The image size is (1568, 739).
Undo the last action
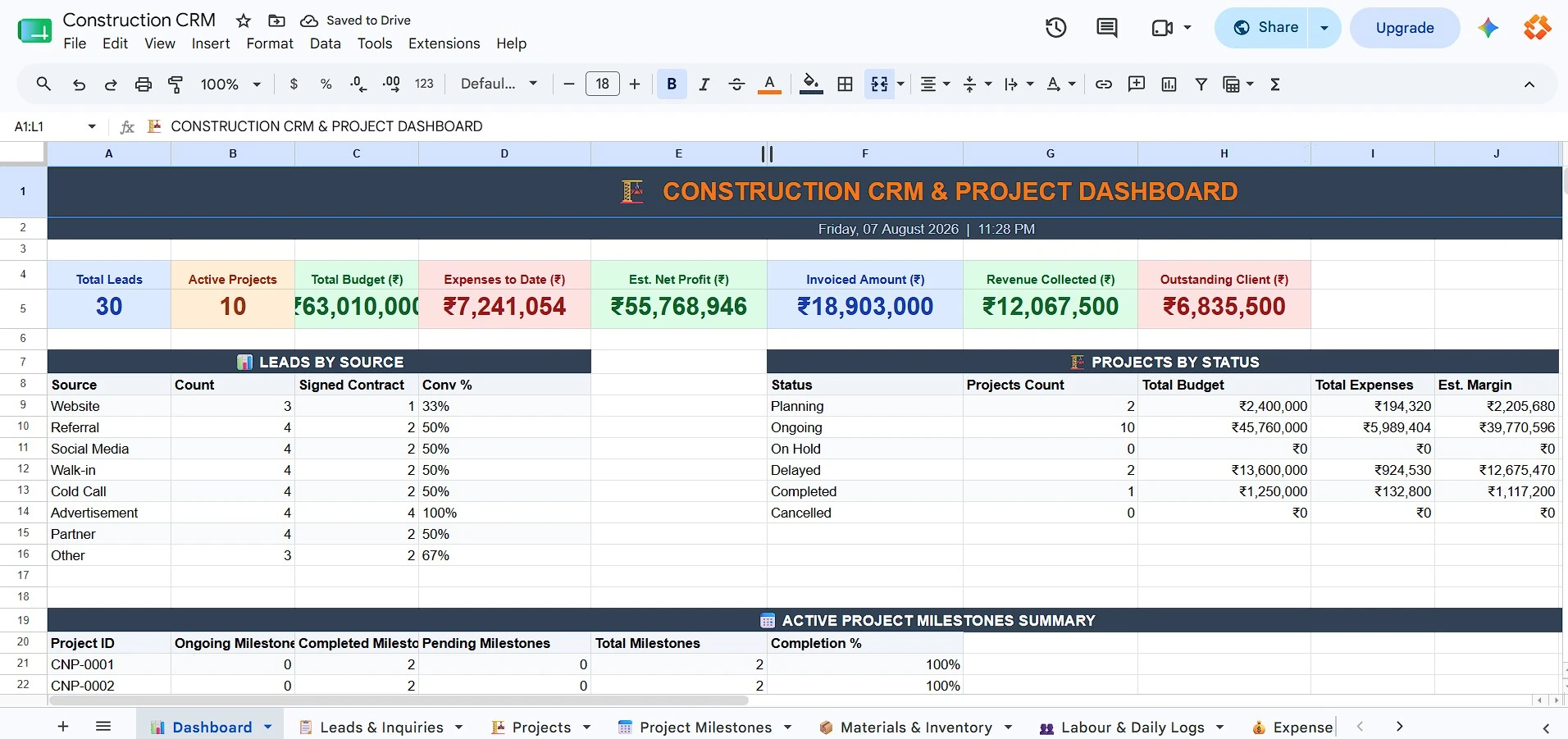79,84
